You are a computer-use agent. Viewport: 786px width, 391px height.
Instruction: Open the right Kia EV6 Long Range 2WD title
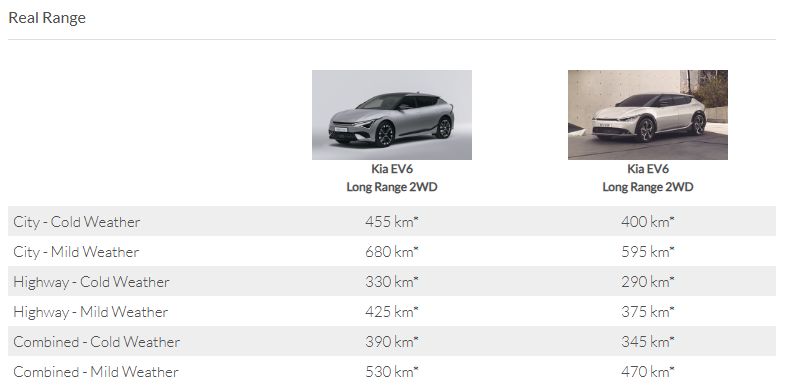tap(648, 178)
